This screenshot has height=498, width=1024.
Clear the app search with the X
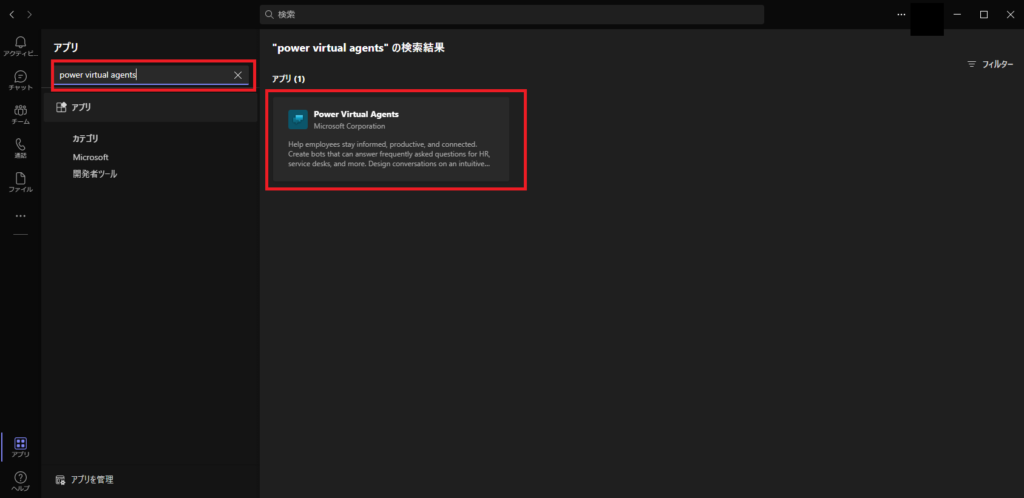pyautogui.click(x=238, y=75)
